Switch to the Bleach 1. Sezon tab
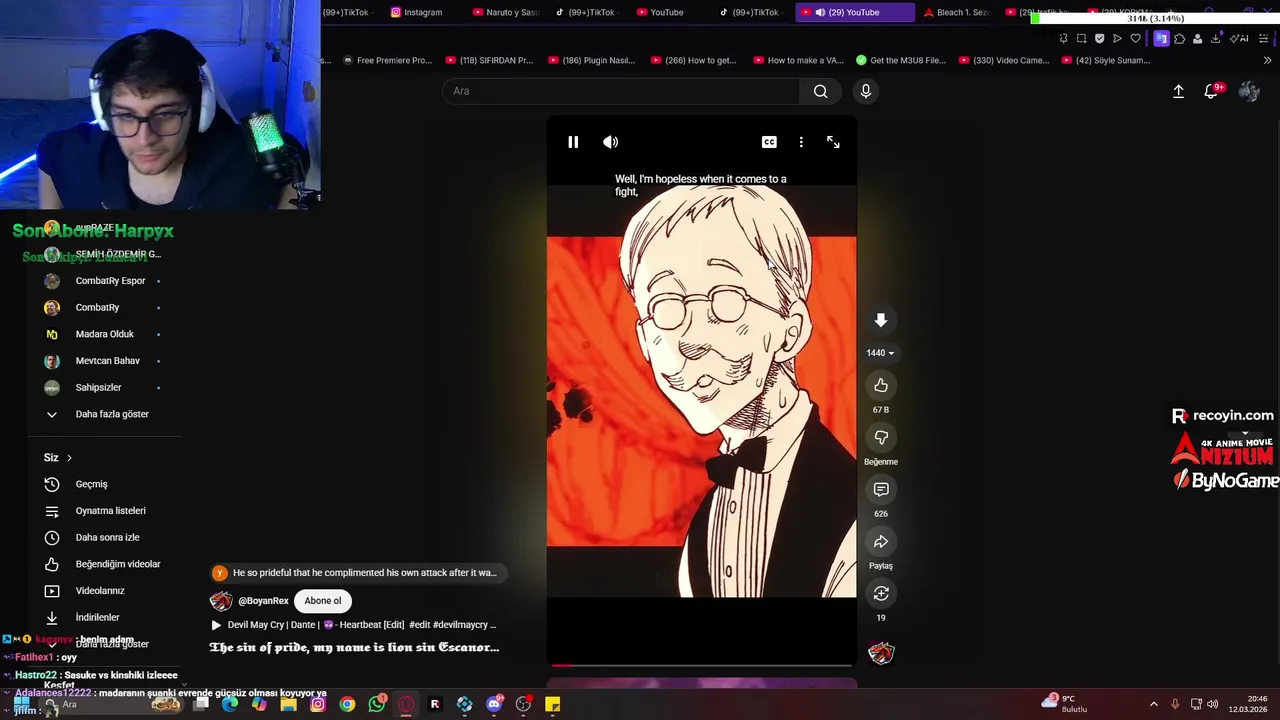1280x720 pixels. pos(956,12)
